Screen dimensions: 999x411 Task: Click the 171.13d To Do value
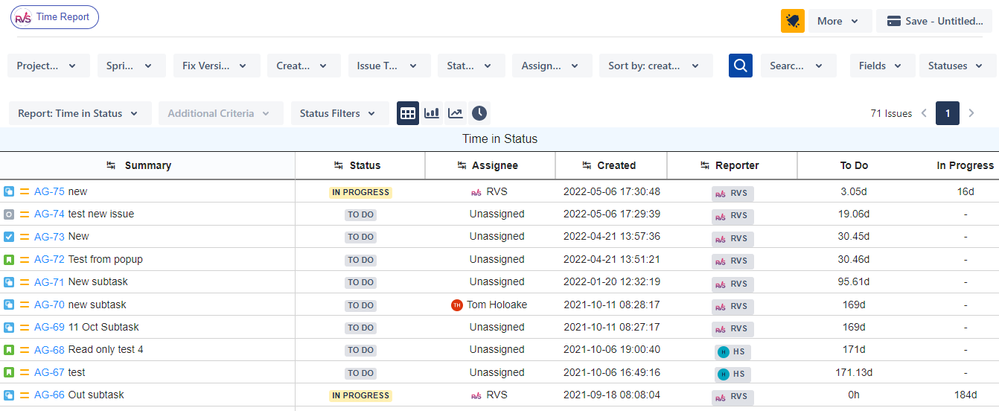[854, 372]
